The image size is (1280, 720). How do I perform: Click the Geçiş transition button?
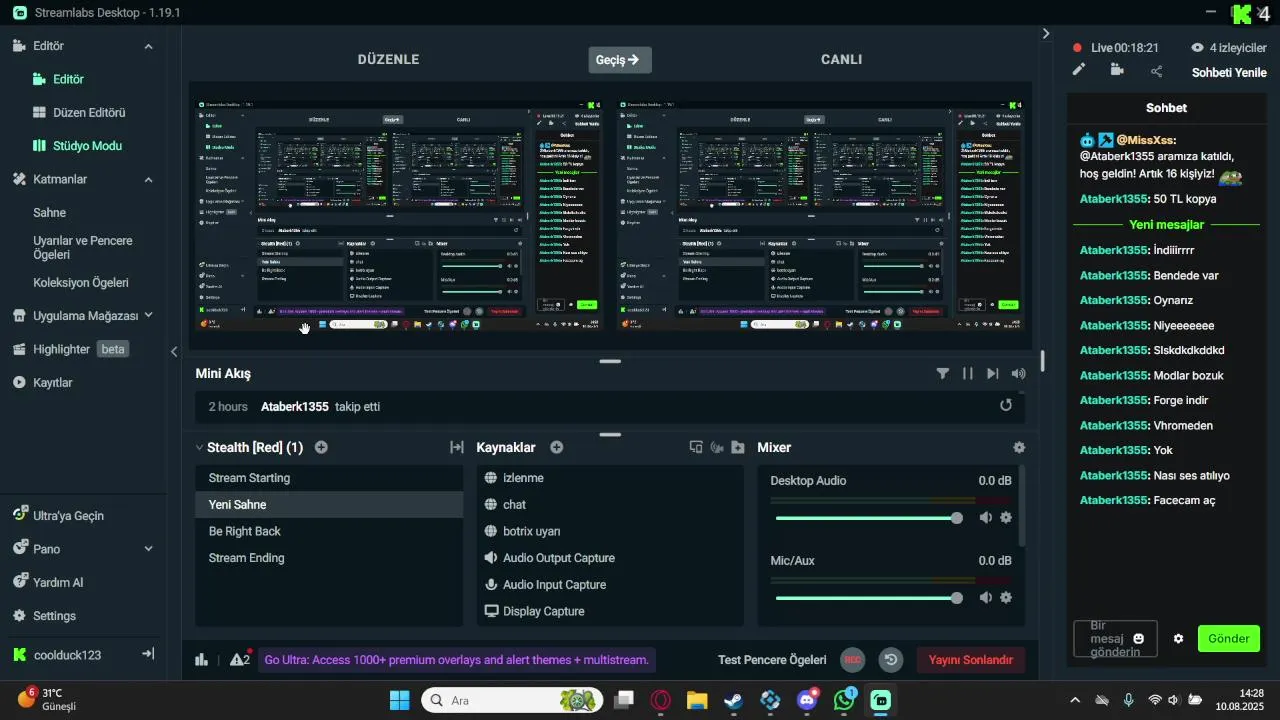(620, 60)
